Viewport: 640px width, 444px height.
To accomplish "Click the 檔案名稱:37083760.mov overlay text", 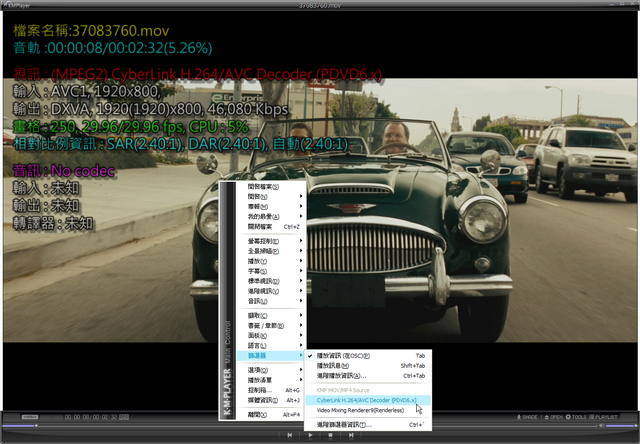I will (x=91, y=31).
